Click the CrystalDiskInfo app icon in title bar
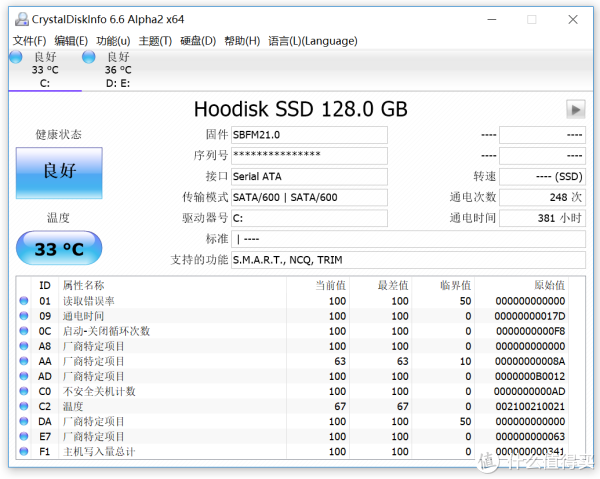This screenshot has height=479, width=600. [x=21, y=19]
